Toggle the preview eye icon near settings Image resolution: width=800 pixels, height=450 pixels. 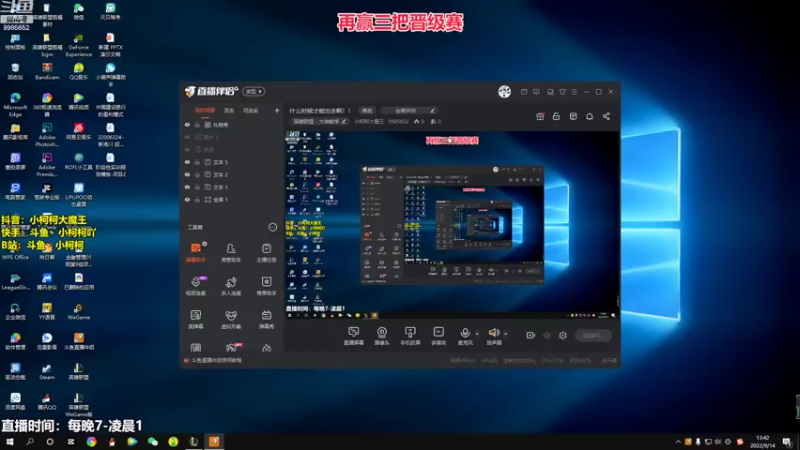(x=547, y=335)
